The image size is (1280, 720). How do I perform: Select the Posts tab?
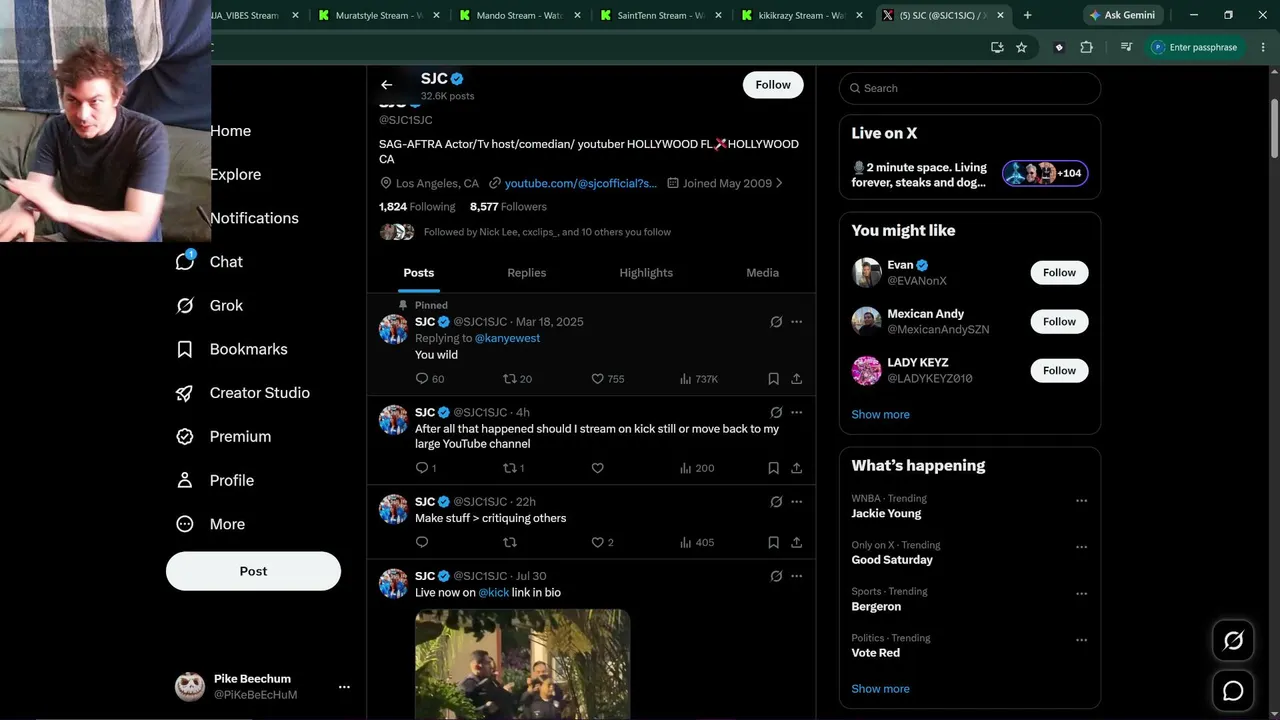[x=419, y=273]
